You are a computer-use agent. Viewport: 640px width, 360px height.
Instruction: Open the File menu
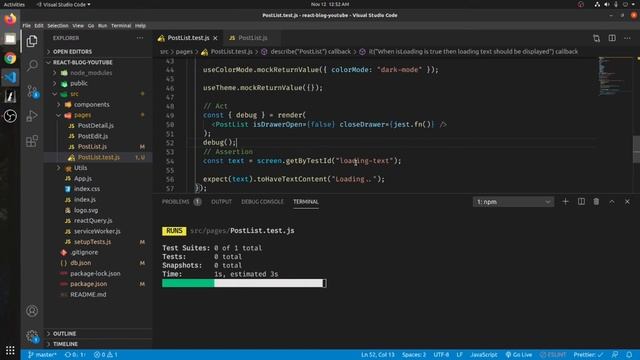27,26
